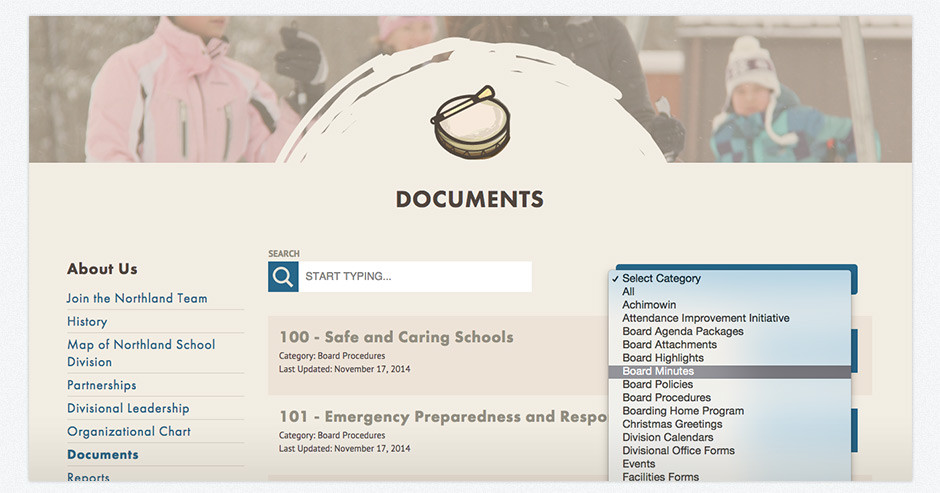This screenshot has height=493, width=940.
Task: Open the 'History' sidebar link
Action: [x=87, y=321]
